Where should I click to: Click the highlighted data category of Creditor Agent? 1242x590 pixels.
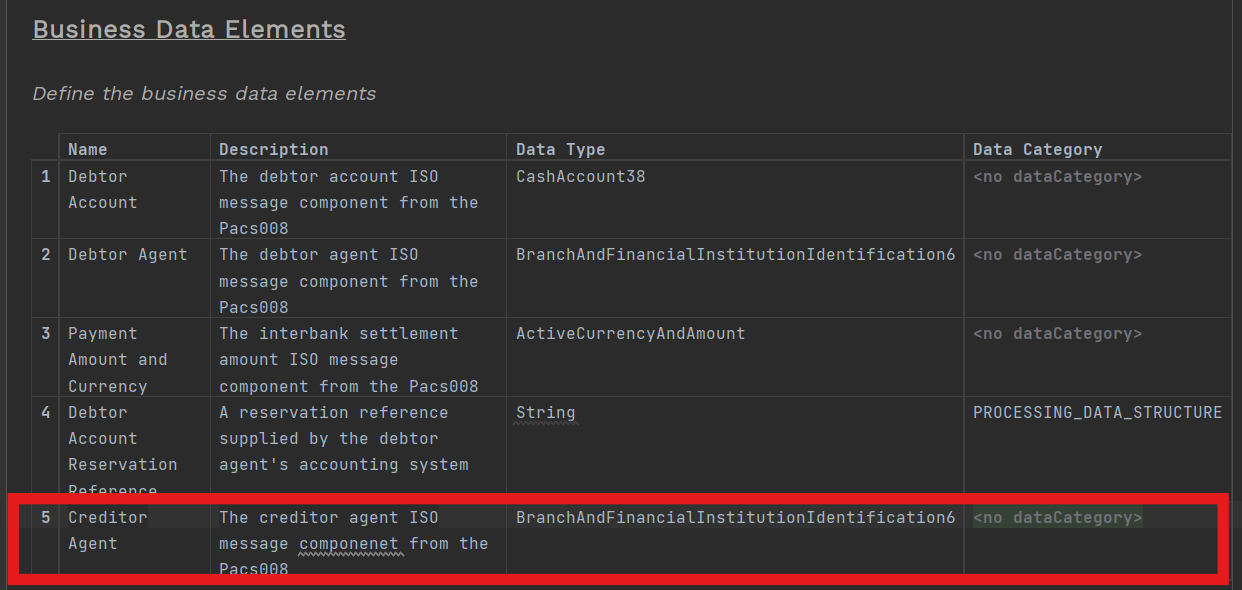[1057, 518]
